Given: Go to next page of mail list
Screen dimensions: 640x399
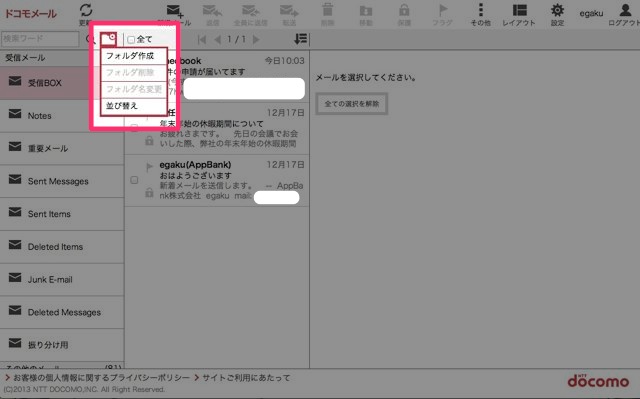Looking at the screenshot, I should [x=256, y=39].
